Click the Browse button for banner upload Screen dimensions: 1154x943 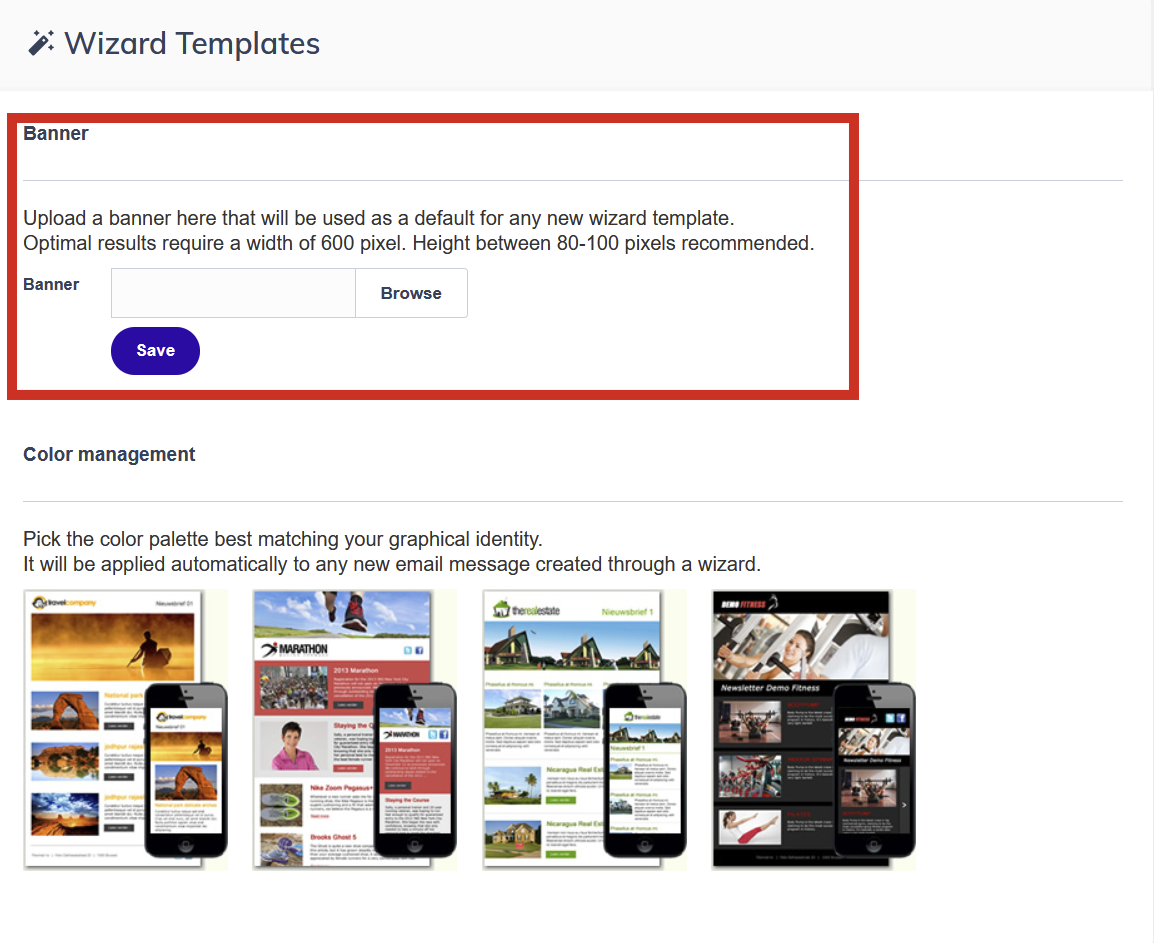coord(411,293)
